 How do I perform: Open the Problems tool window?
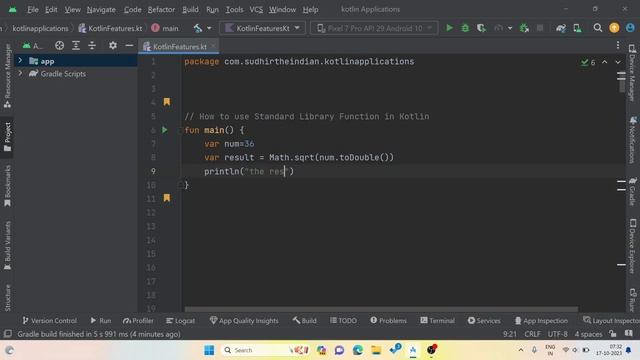[x=388, y=321]
